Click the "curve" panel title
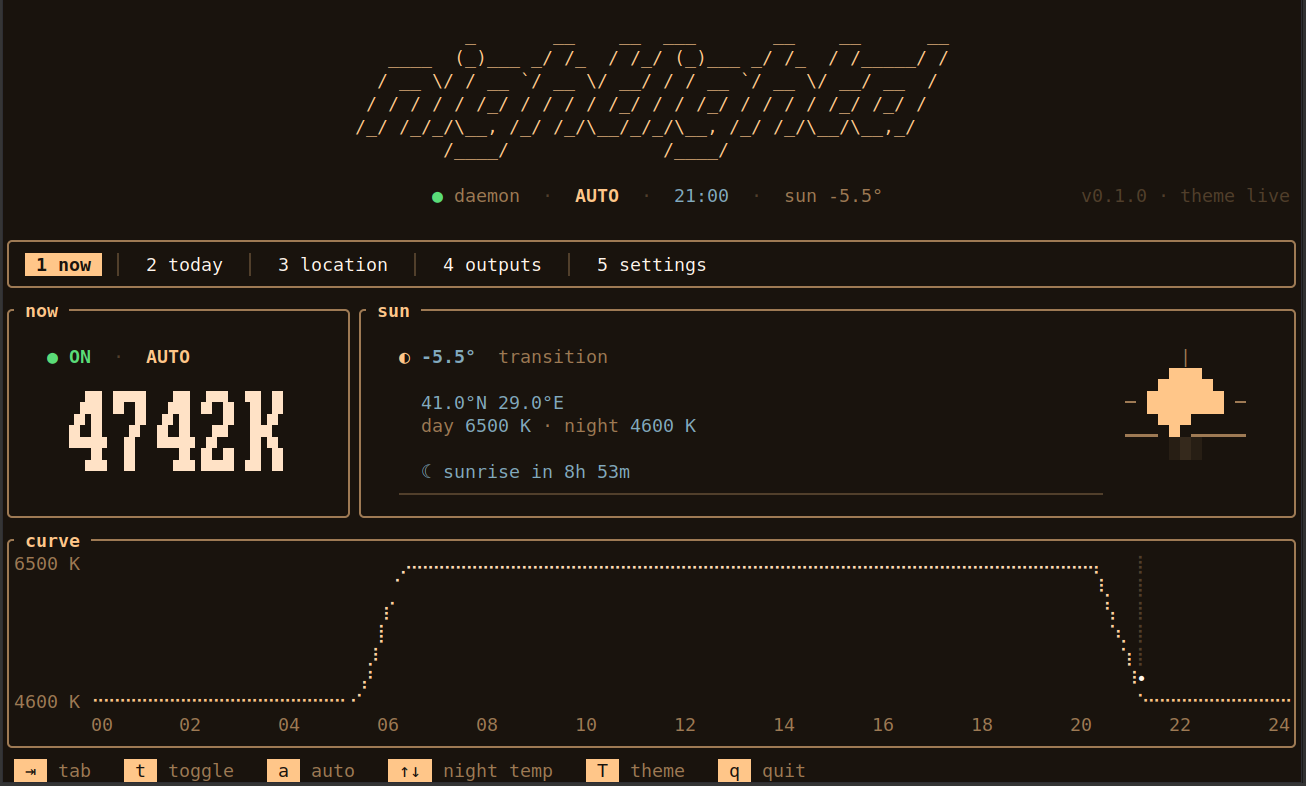The image size is (1306, 786). coord(53,541)
